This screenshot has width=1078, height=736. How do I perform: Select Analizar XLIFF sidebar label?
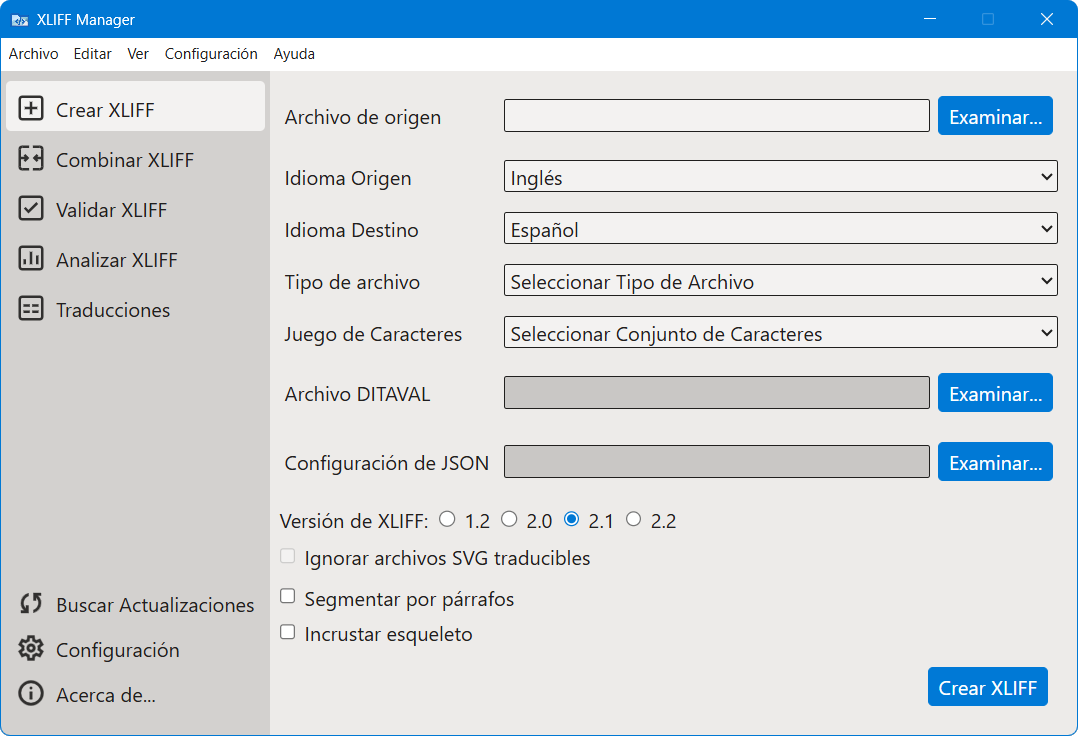[117, 260]
